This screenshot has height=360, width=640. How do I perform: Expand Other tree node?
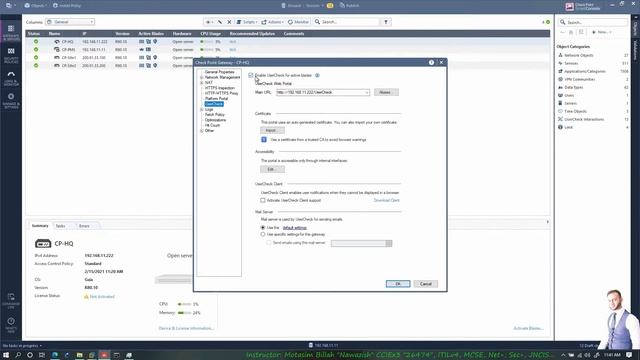point(202,131)
